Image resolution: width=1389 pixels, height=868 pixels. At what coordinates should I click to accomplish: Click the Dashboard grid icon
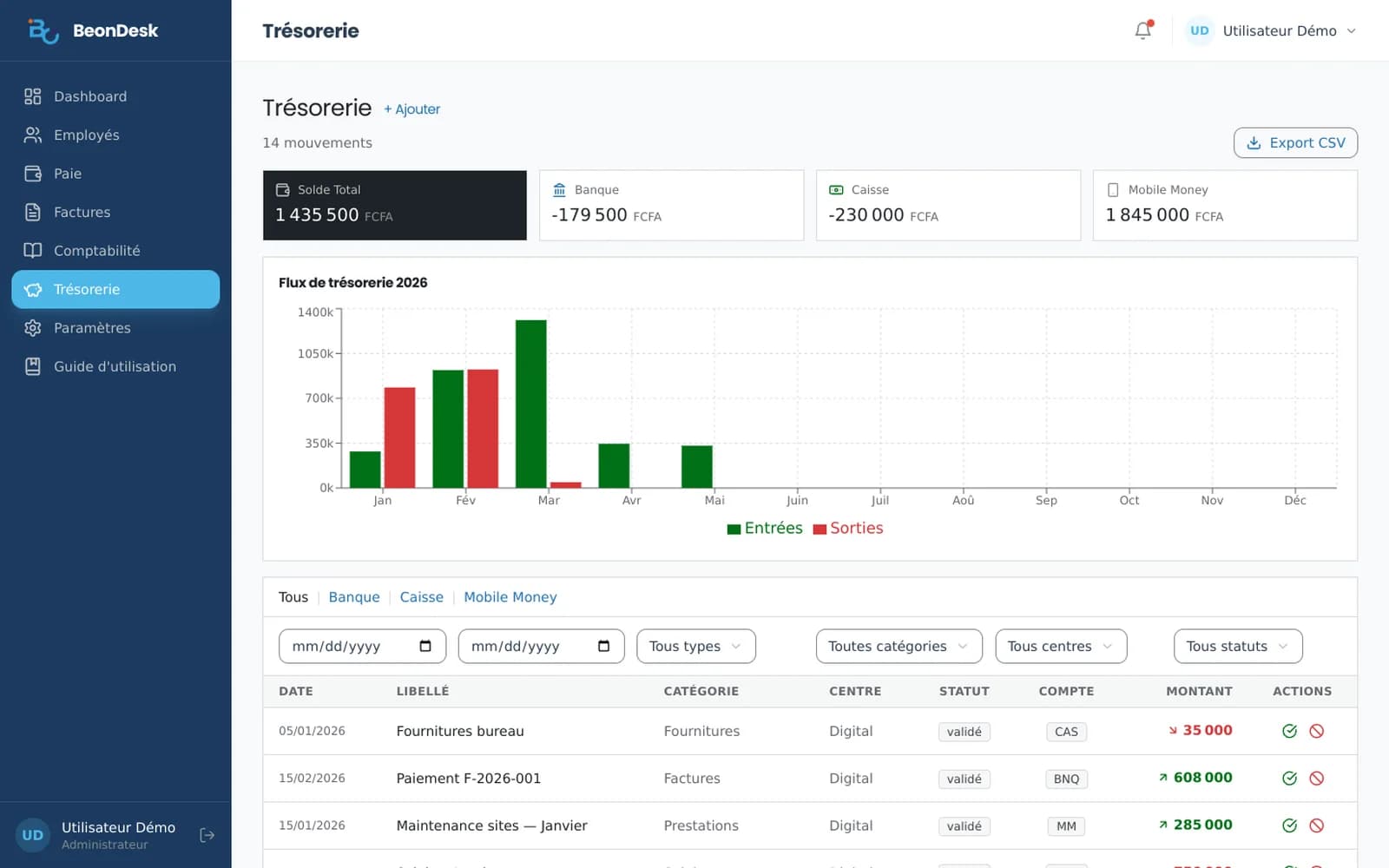pyautogui.click(x=33, y=96)
